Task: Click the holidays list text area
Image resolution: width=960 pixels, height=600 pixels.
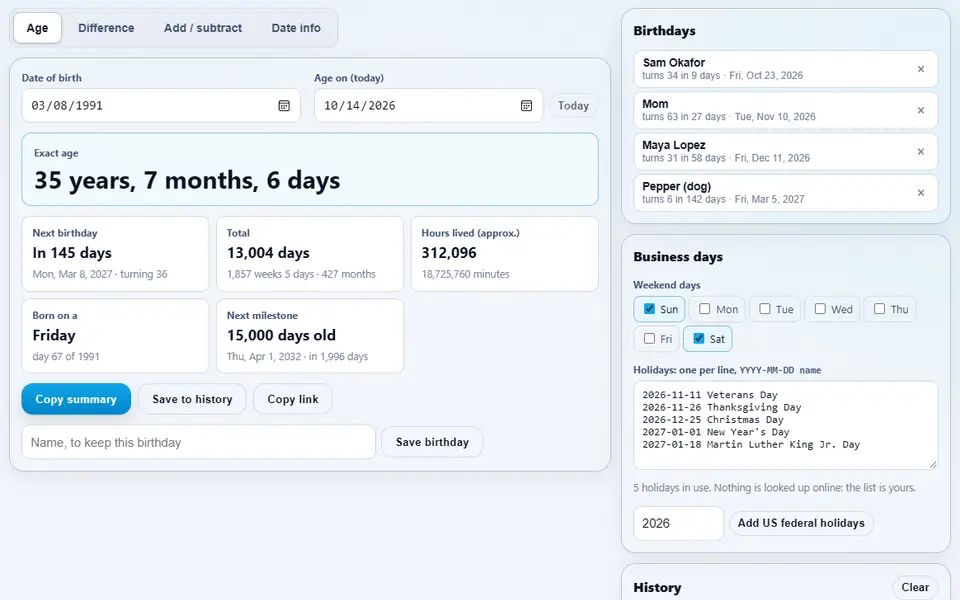Action: click(x=786, y=426)
